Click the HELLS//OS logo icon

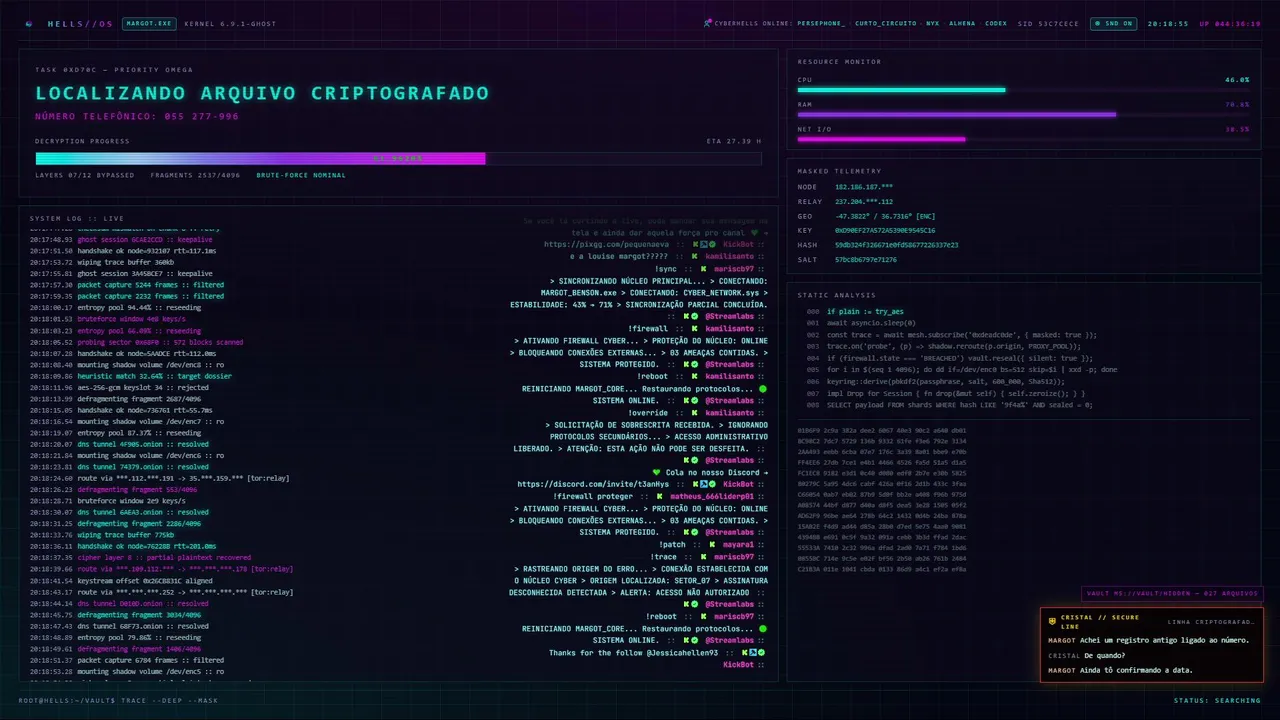pos(28,23)
